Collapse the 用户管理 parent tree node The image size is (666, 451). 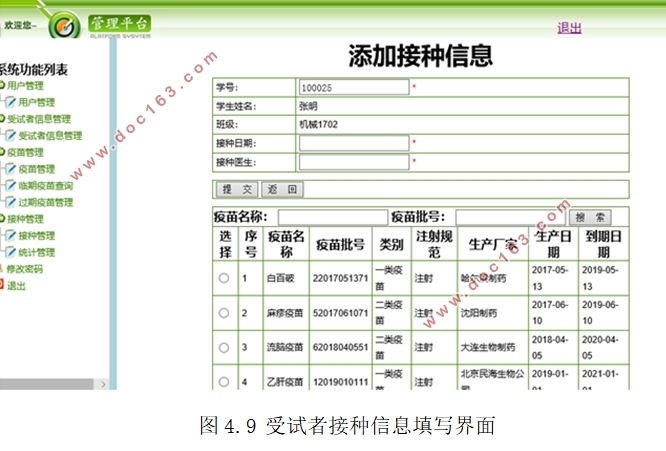(3, 86)
